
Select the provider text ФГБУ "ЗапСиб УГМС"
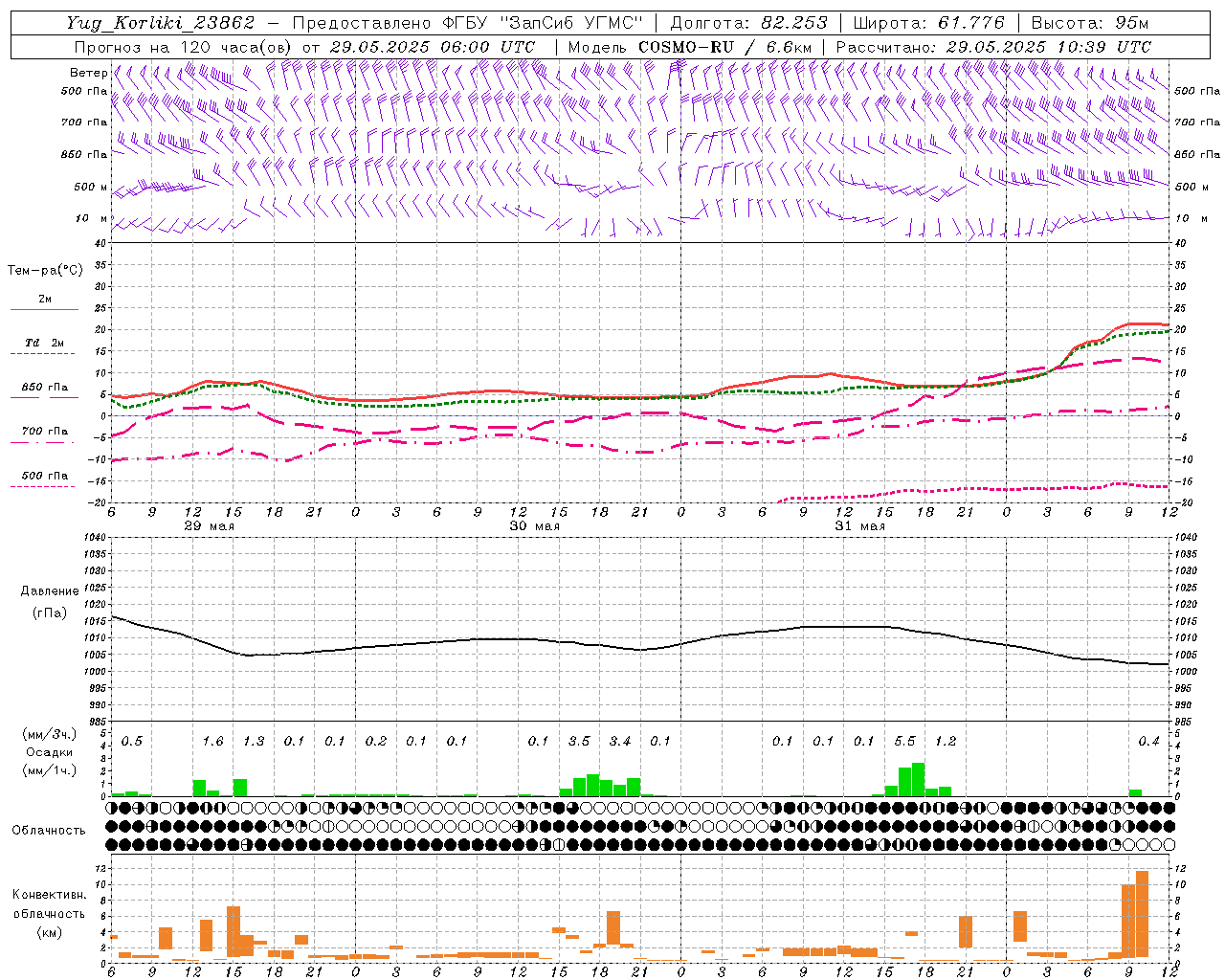pyautogui.click(x=543, y=23)
